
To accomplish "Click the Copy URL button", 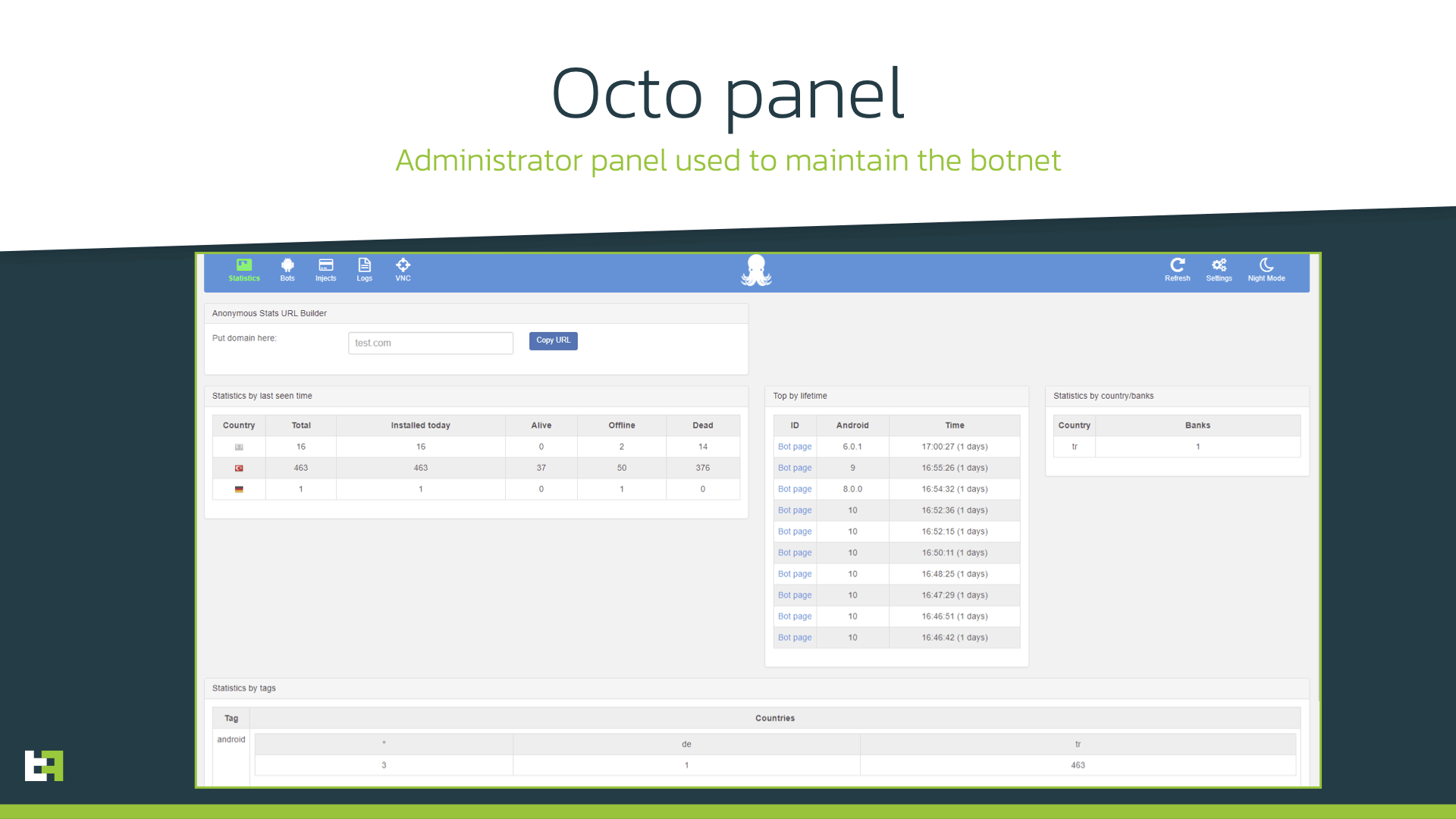I will point(554,341).
